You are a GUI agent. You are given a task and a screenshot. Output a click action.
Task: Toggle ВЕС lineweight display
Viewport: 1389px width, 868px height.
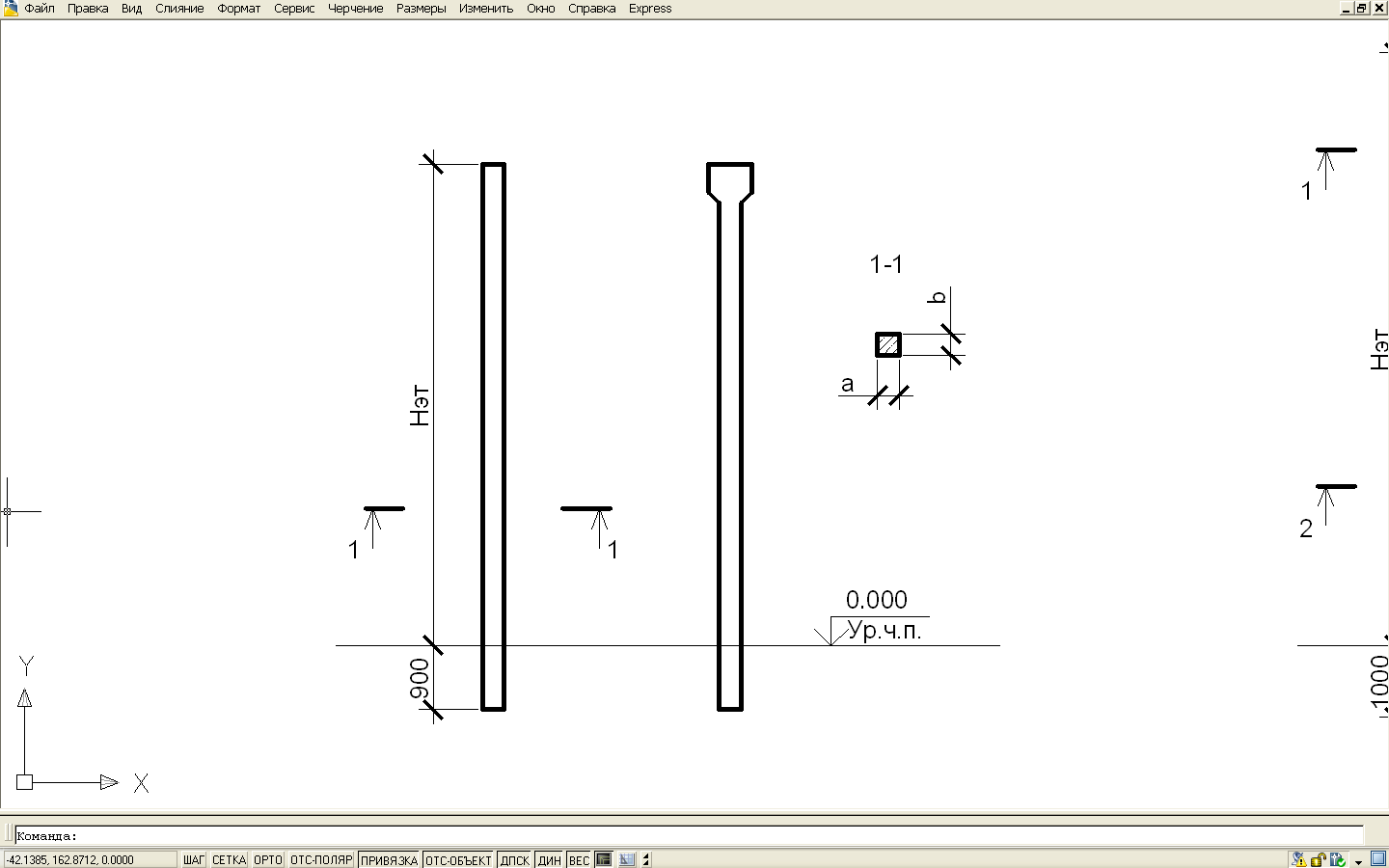click(579, 860)
